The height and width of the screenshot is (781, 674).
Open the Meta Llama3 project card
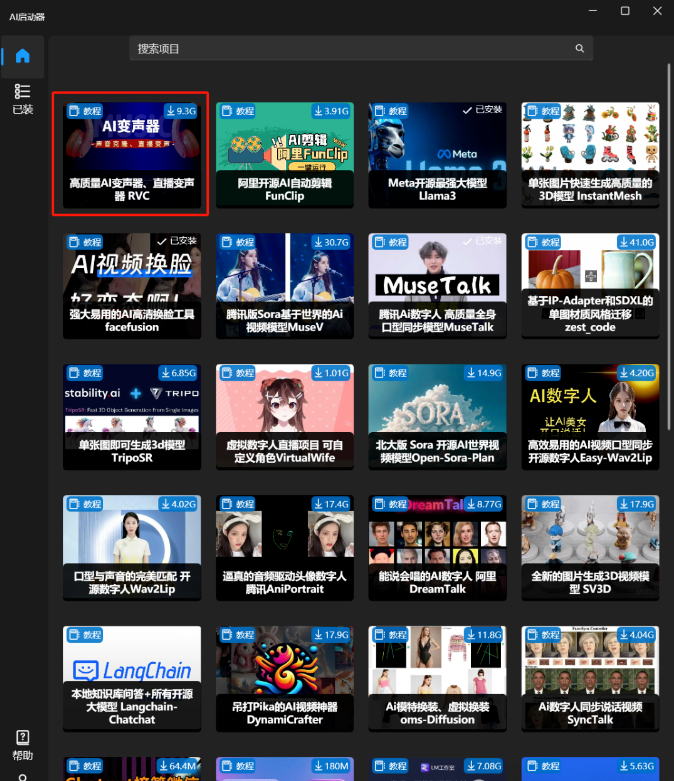437,155
